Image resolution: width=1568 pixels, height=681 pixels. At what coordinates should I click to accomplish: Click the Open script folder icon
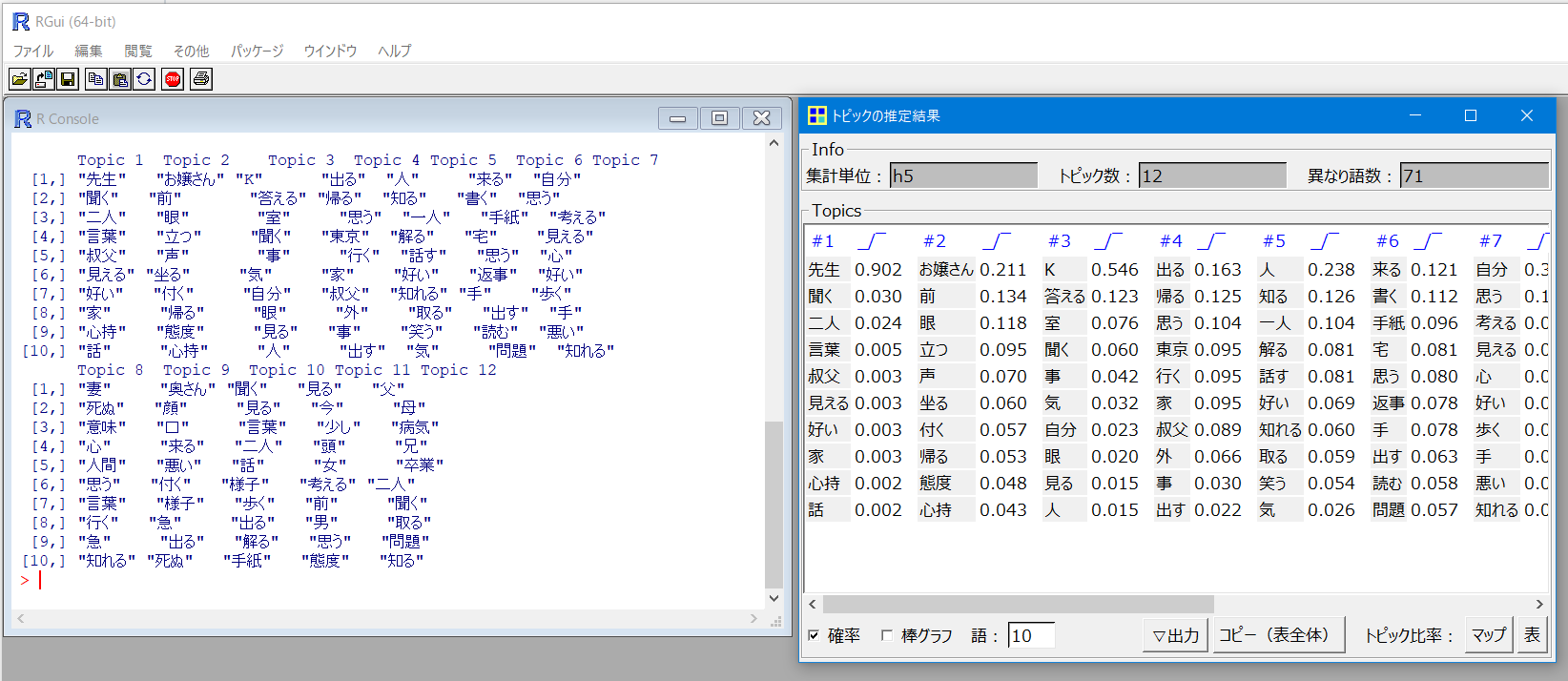[x=19, y=79]
